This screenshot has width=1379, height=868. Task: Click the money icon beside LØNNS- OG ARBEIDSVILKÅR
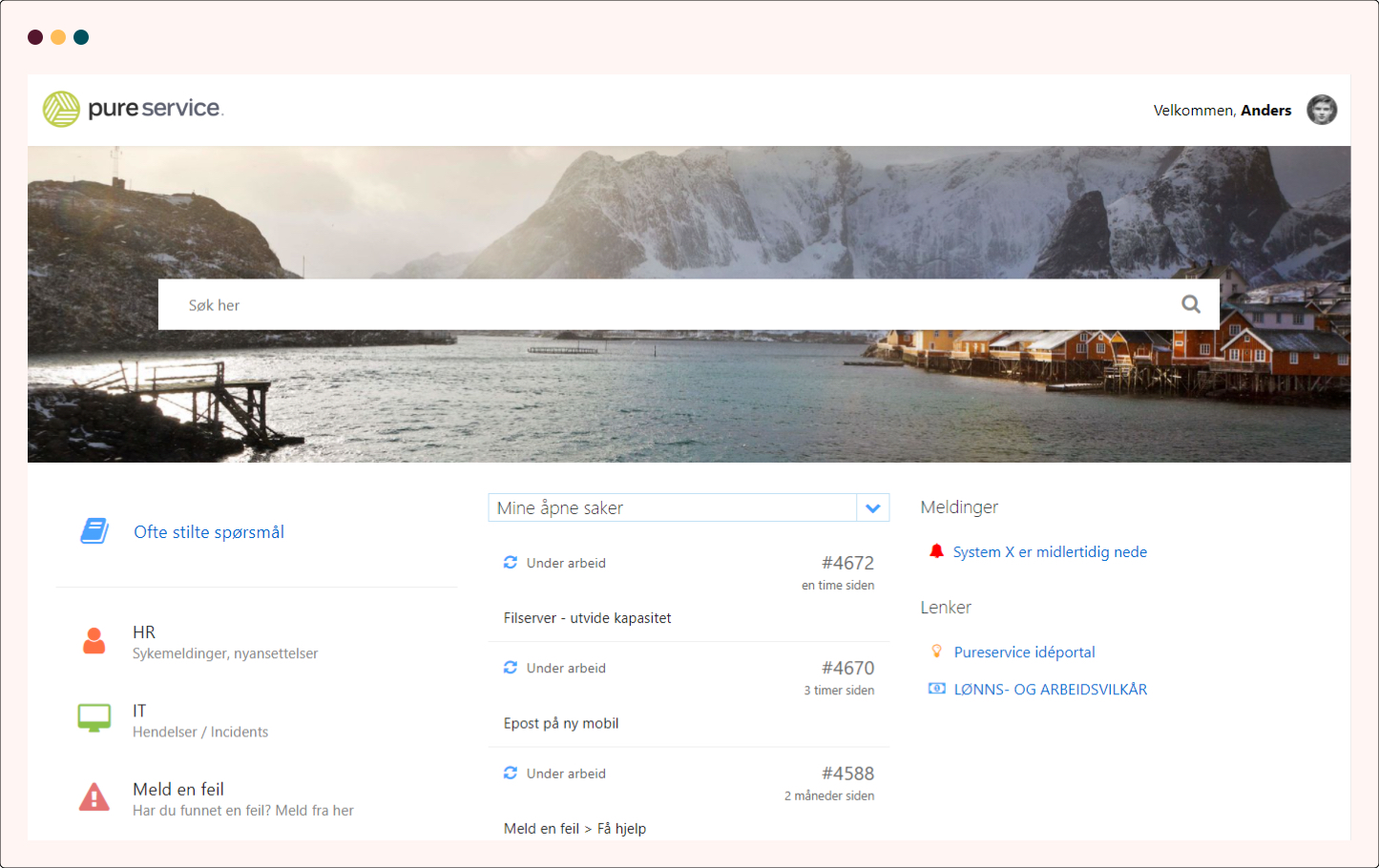coord(936,689)
